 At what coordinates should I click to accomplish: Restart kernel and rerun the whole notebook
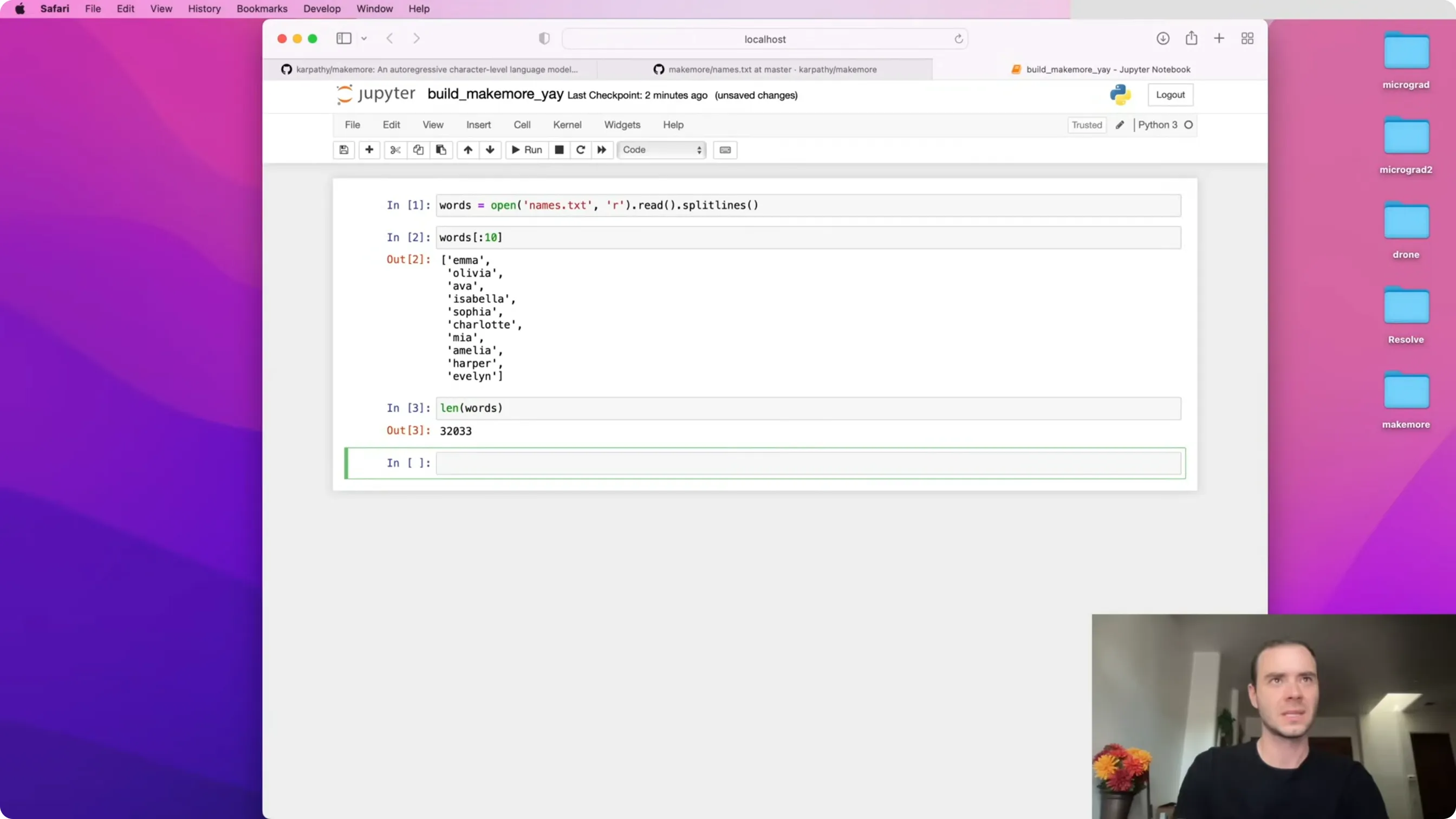[x=602, y=150]
